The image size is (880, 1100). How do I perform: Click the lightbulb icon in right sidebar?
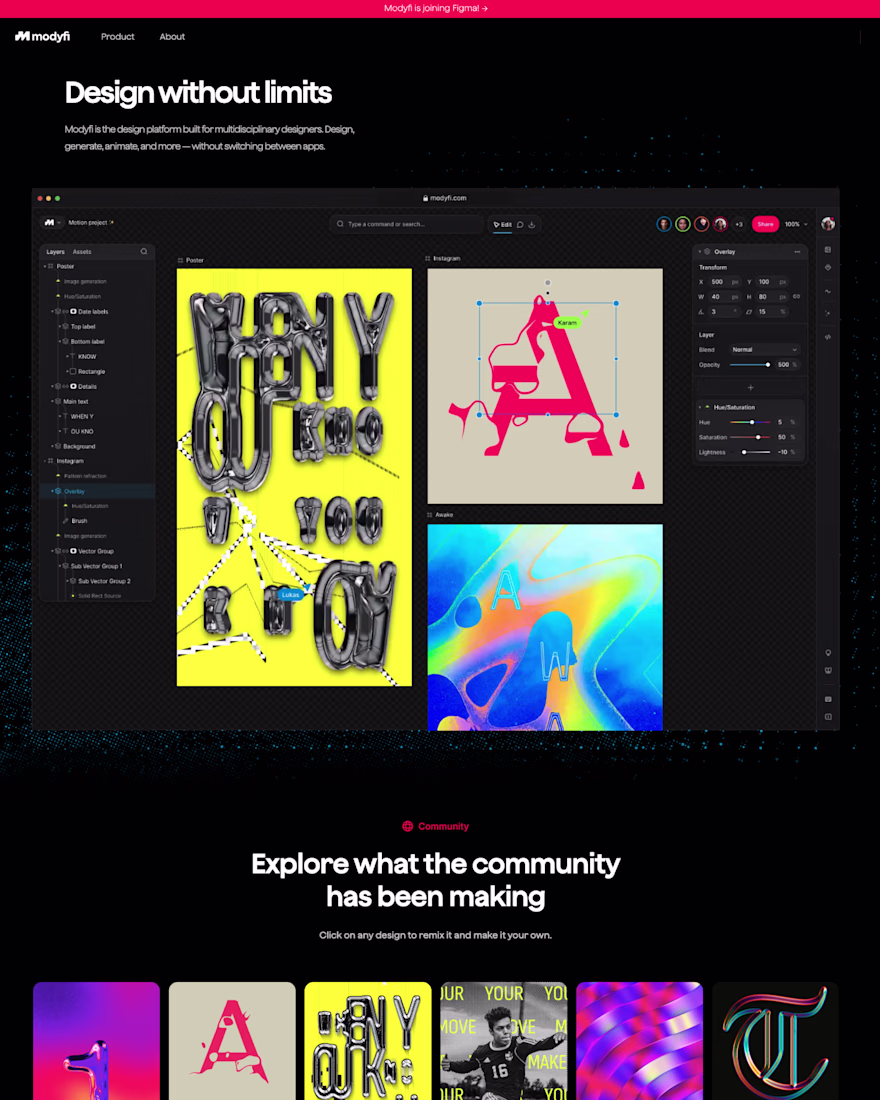[828, 653]
